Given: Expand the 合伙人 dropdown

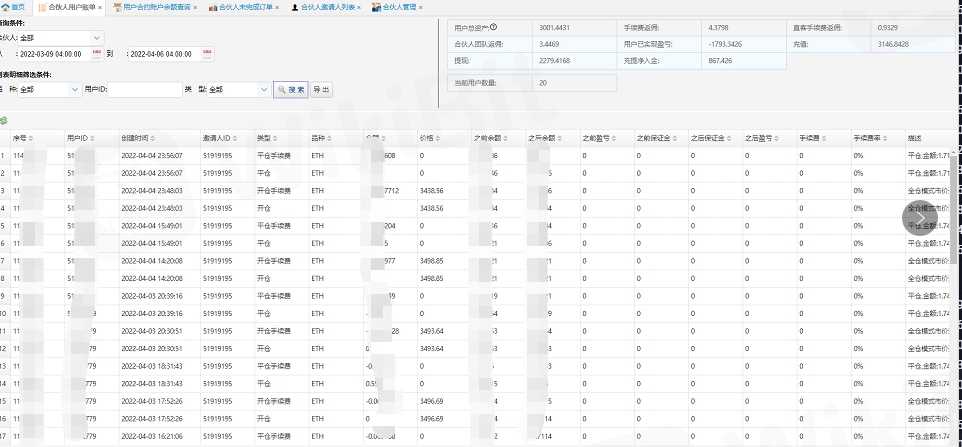Looking at the screenshot, I should click(96, 38).
